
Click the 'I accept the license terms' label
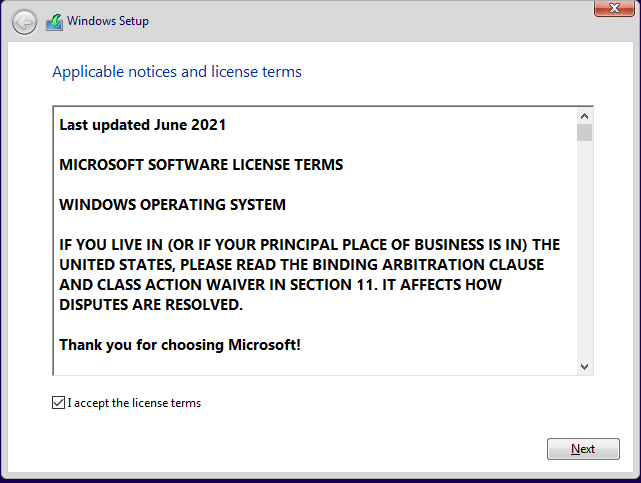click(134, 403)
